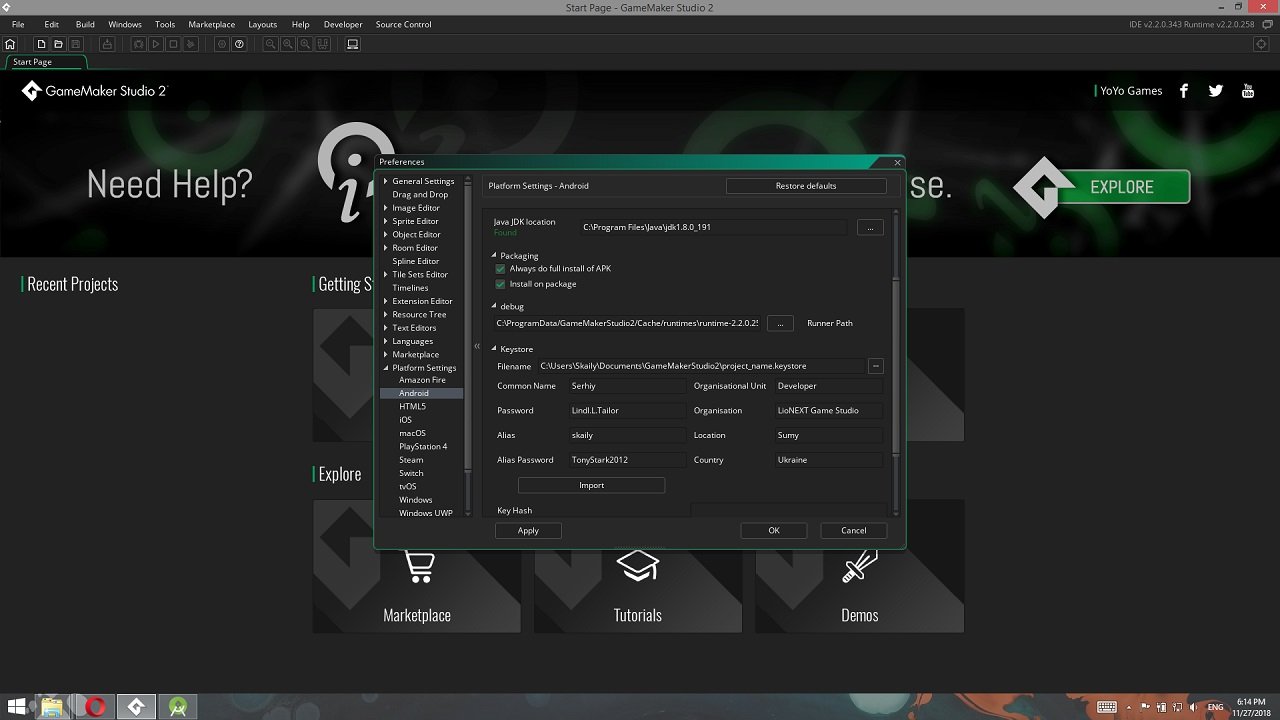This screenshot has width=1280, height=720.
Task: Click the keystore Import button
Action: click(591, 485)
